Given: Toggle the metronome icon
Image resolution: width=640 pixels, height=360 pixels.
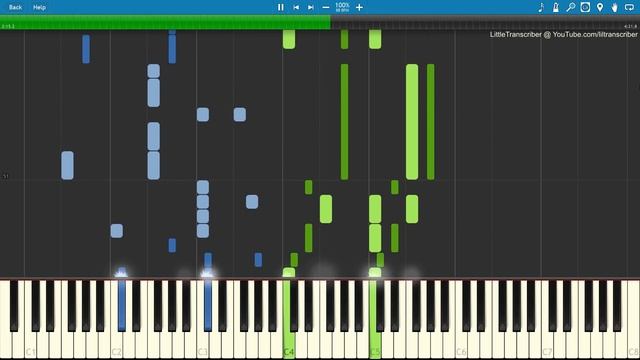Looking at the screenshot, I should 556,7.
